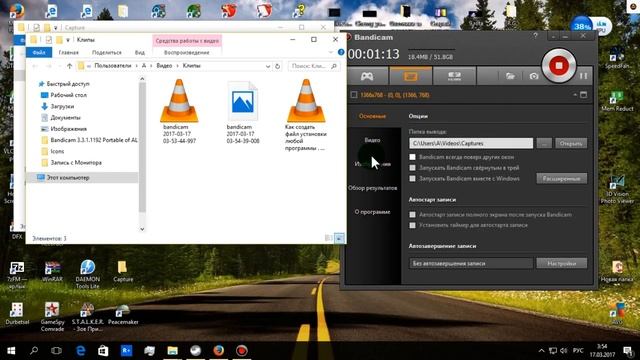The height and width of the screenshot is (360, 640).
Task: Enable 'Установить таймер для автостарта записи'
Action: coord(412,225)
